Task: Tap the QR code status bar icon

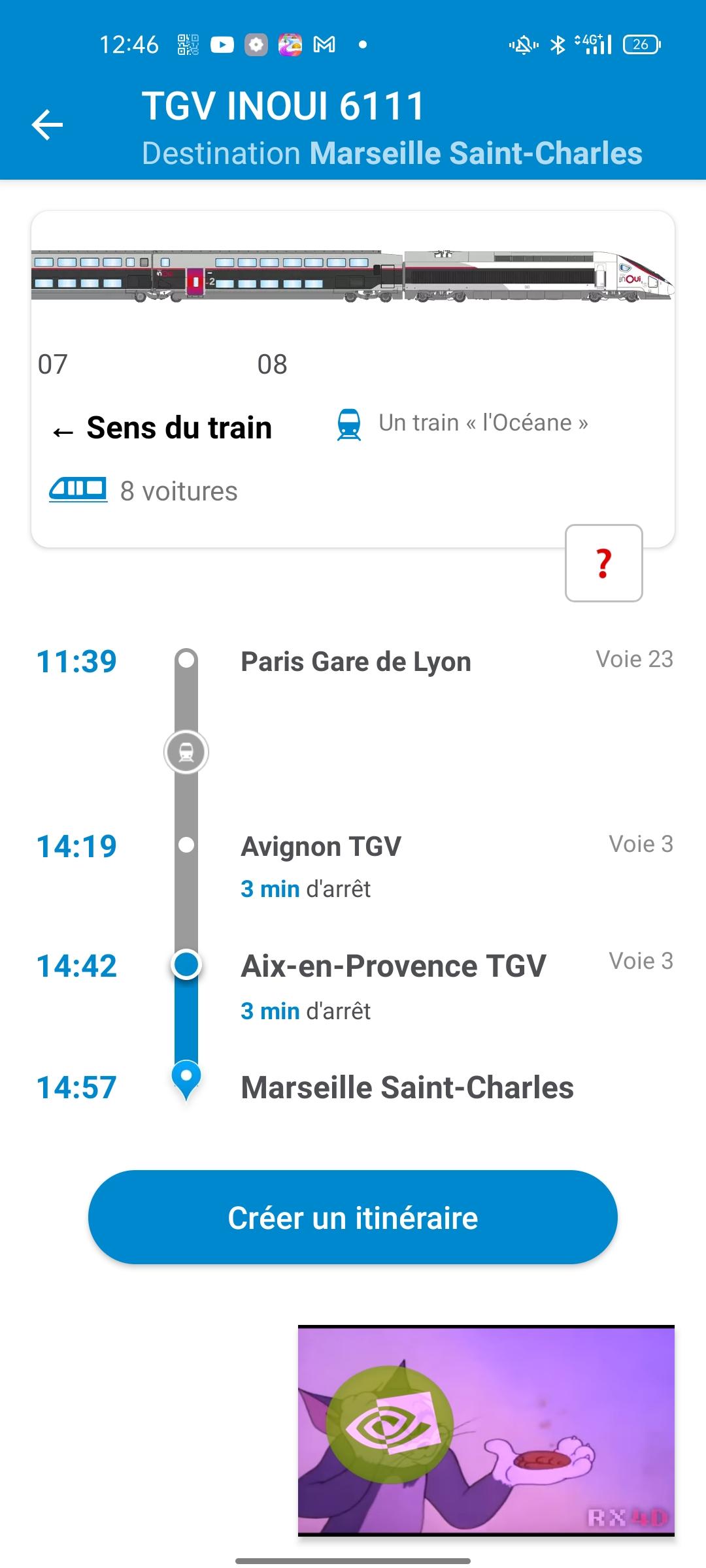Action: tap(188, 45)
